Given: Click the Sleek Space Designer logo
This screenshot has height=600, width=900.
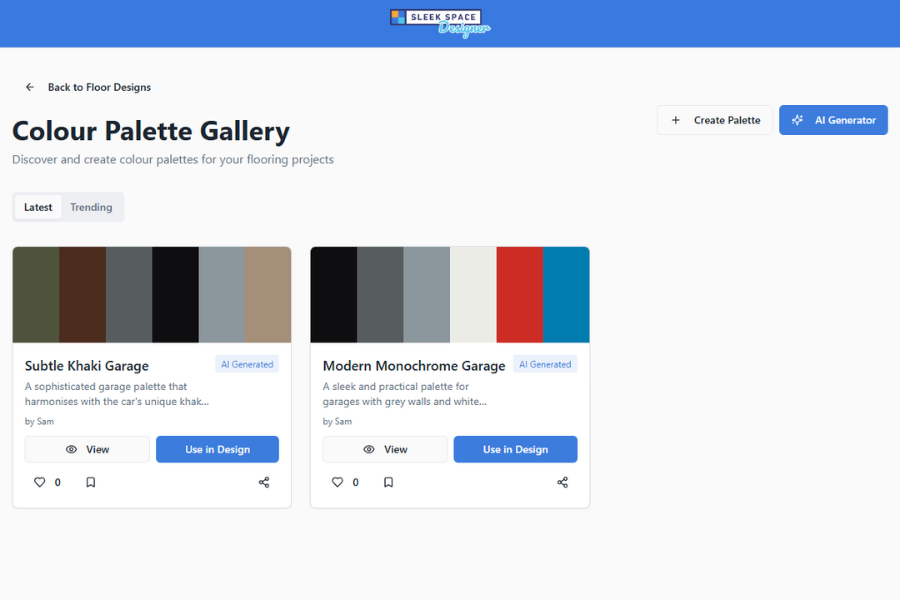Looking at the screenshot, I should [x=440, y=23].
